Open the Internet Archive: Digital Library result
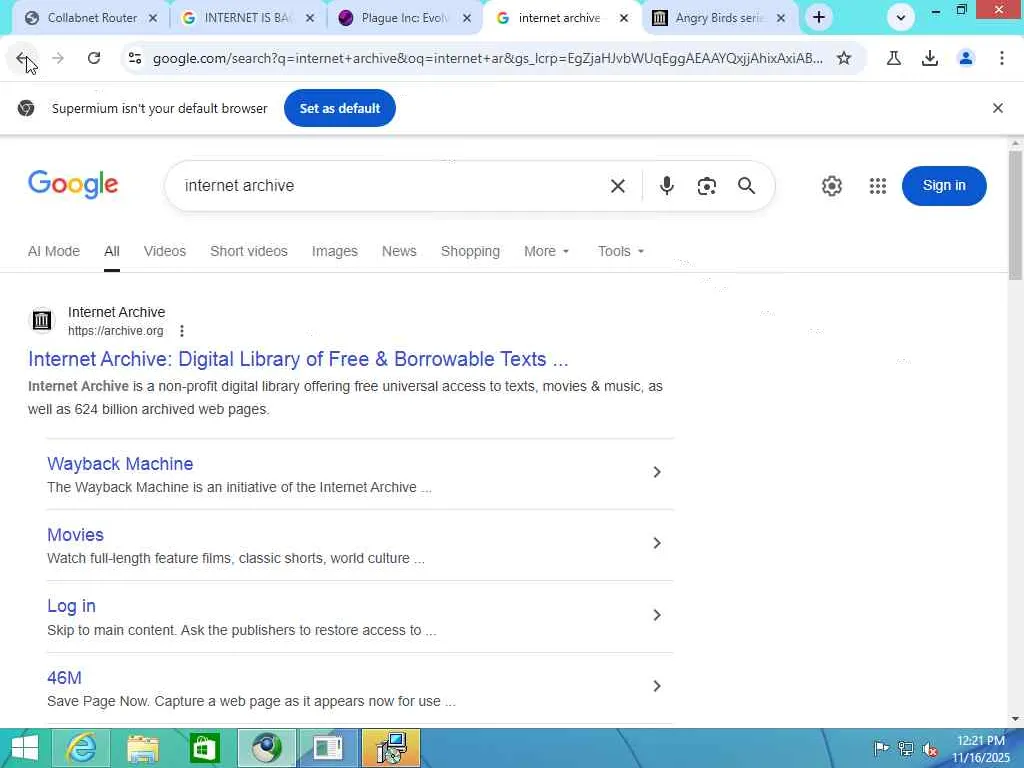The width and height of the screenshot is (1024, 768). [298, 359]
